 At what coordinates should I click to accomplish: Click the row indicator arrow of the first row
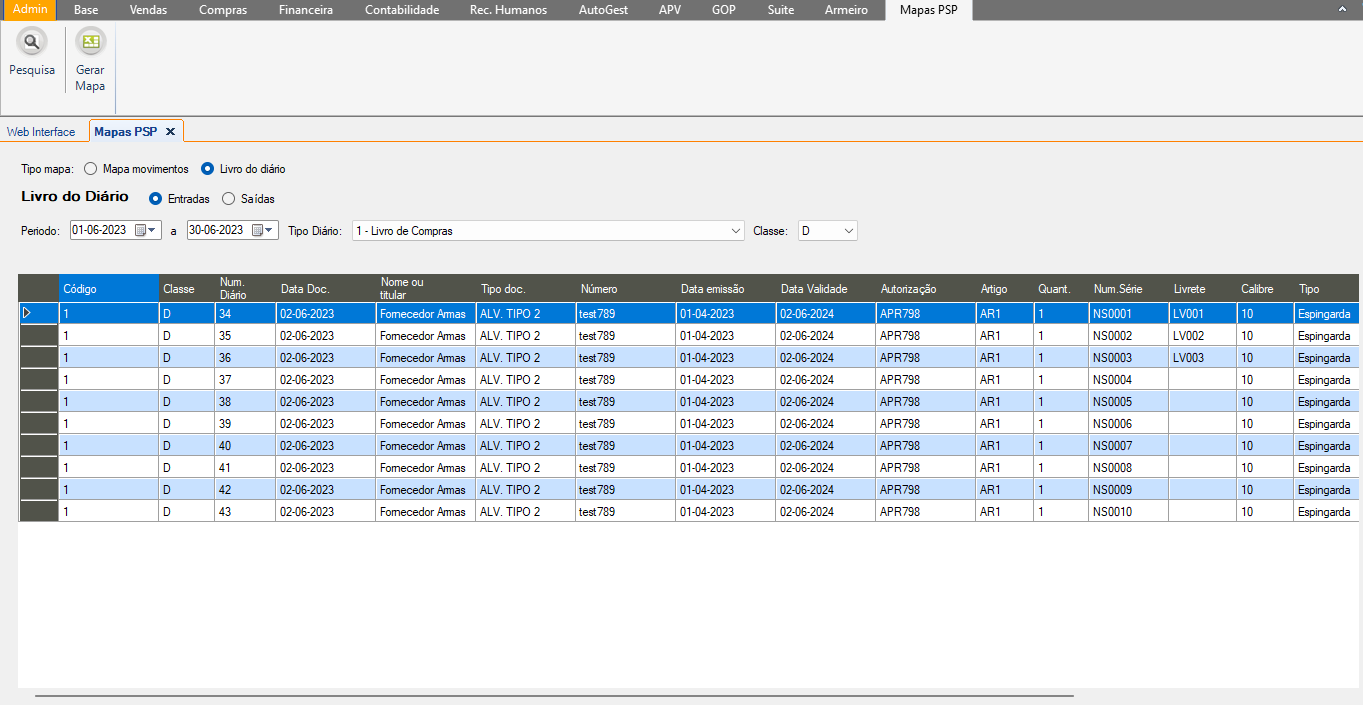(x=27, y=313)
